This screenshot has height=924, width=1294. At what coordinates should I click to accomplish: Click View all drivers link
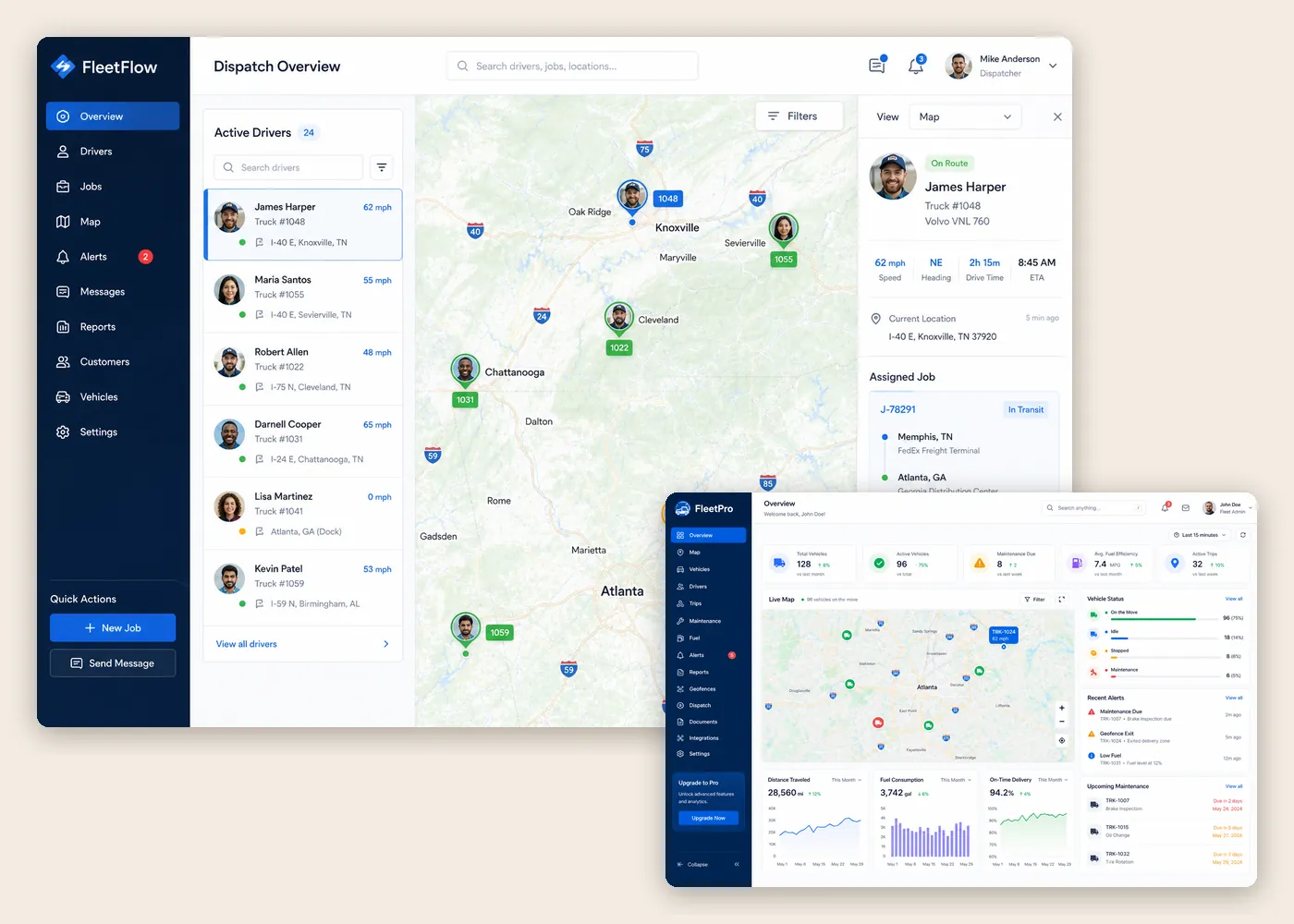click(x=247, y=644)
